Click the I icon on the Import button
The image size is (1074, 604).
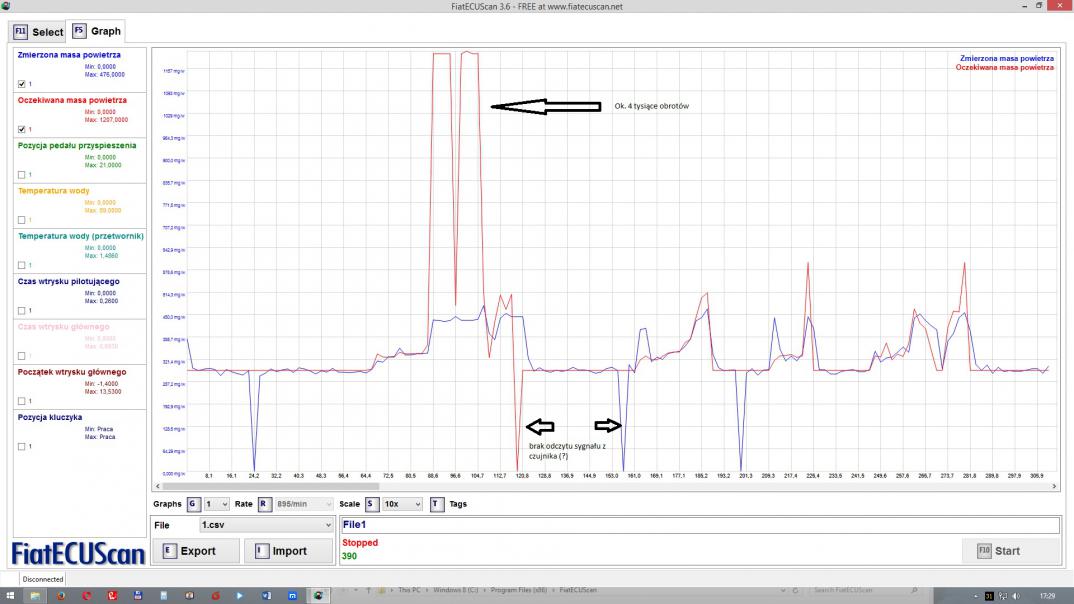pos(262,551)
